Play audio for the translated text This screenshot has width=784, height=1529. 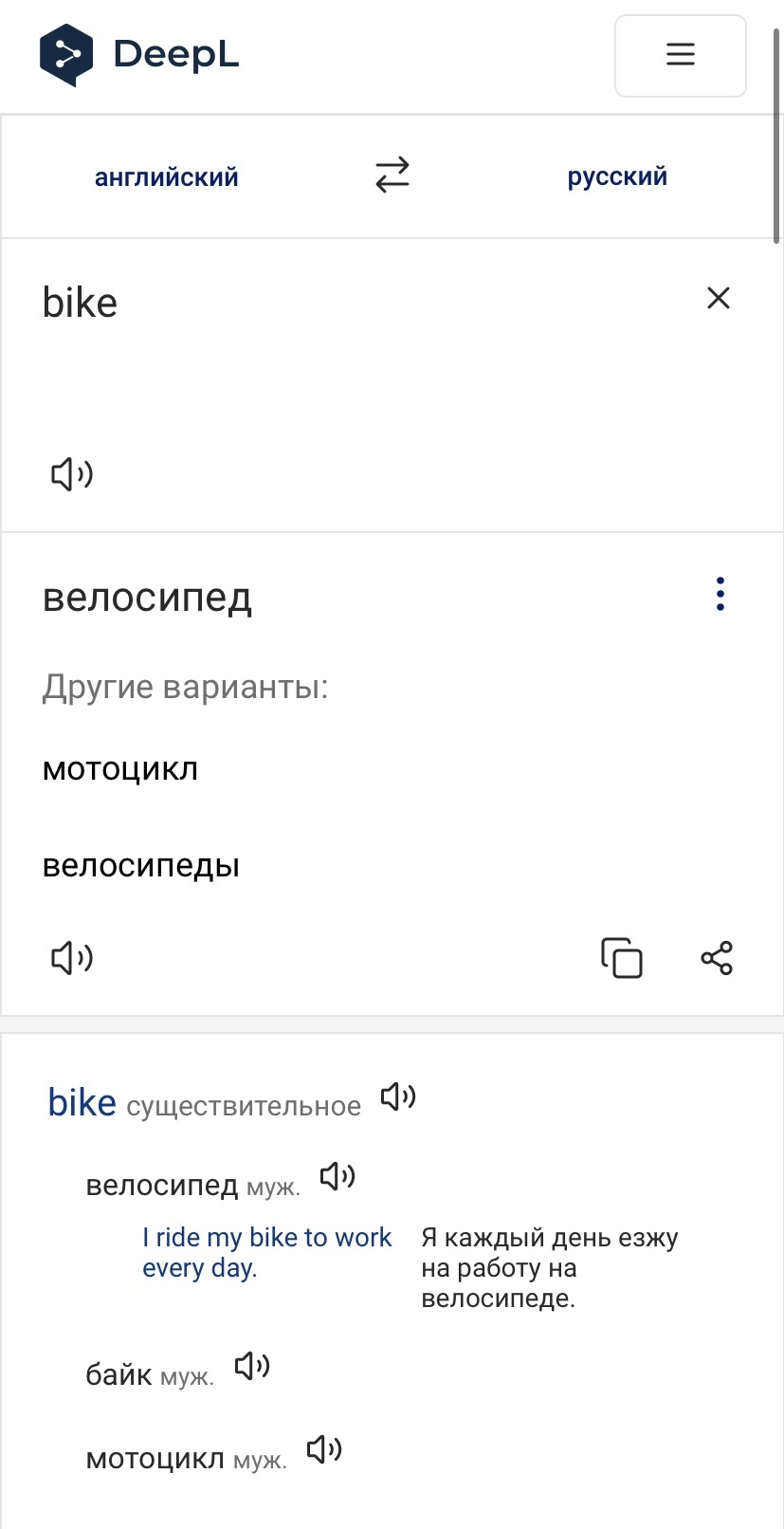[72, 958]
